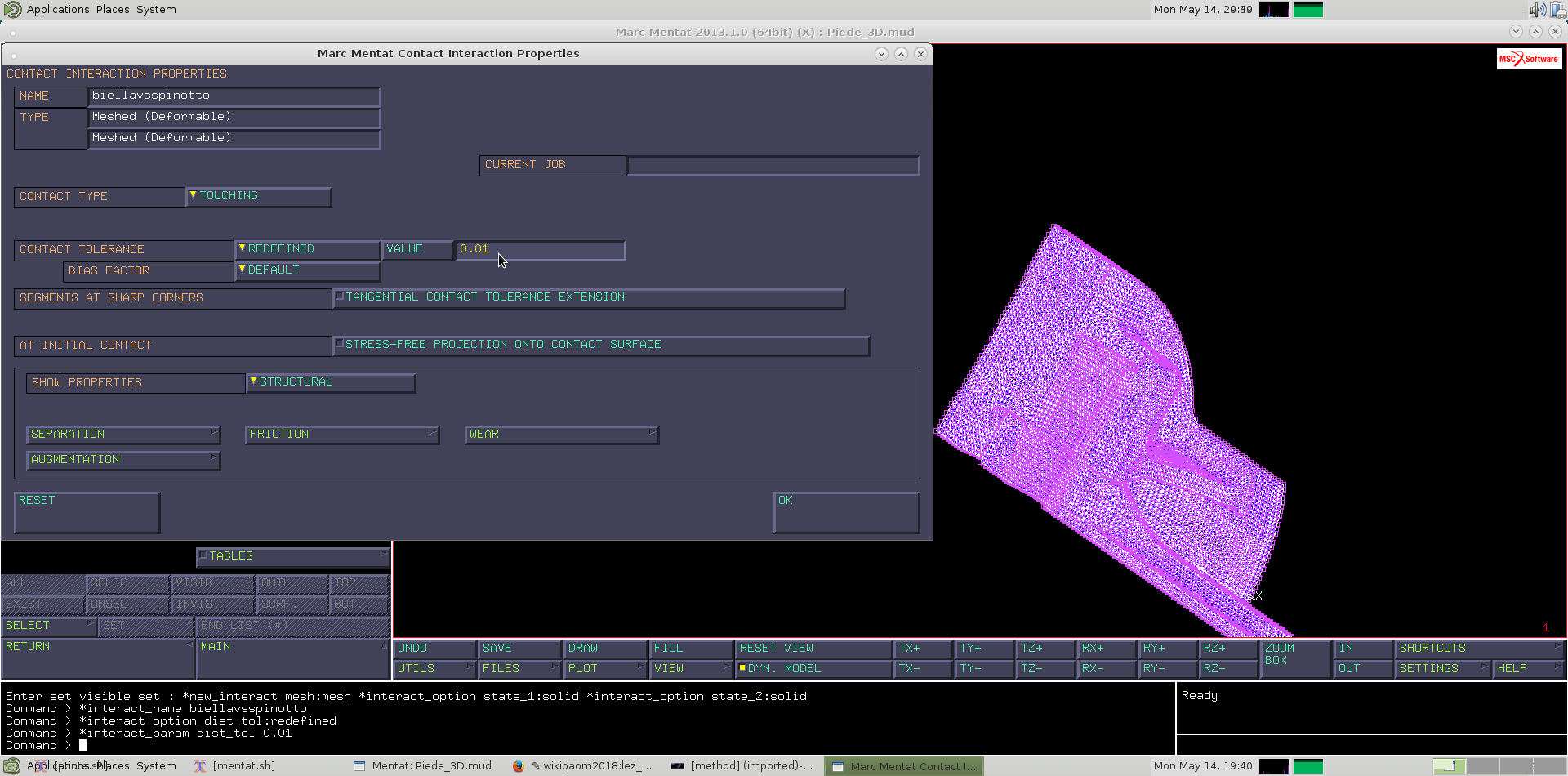Screen dimensions: 1568x776
Task: Open the Applications menu in top panel
Action: tap(58, 10)
